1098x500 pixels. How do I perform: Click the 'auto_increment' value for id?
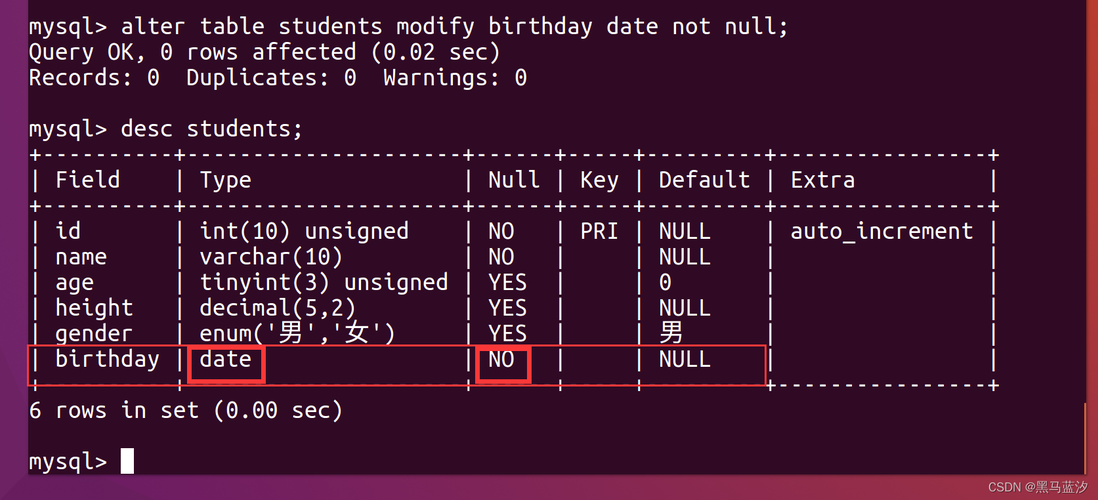[x=882, y=231]
